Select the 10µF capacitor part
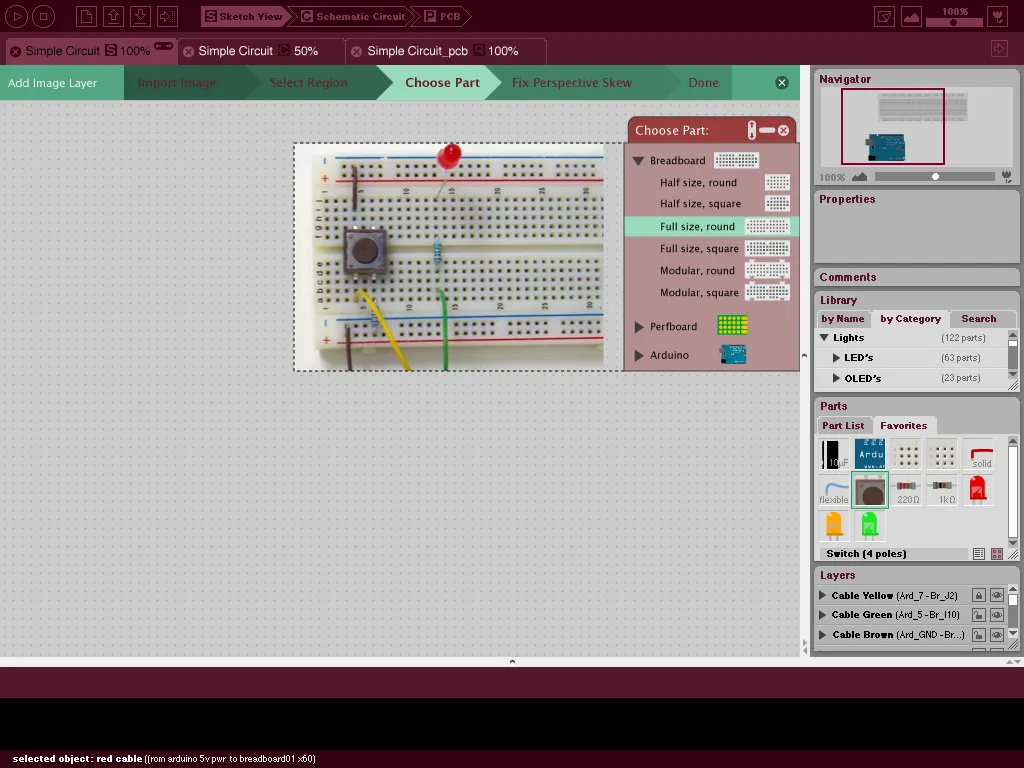Screen dimensions: 1024x768 [835, 455]
